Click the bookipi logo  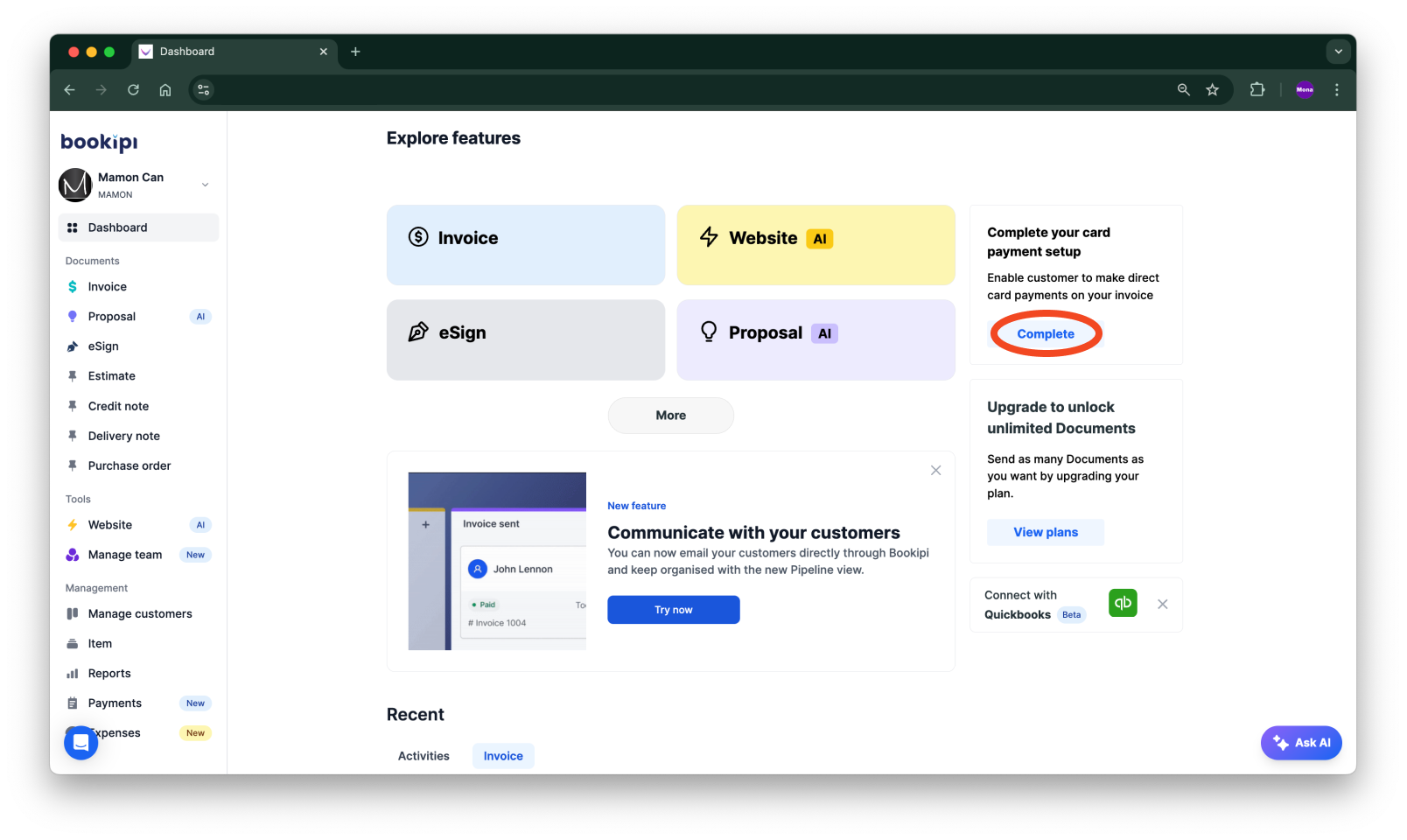(98, 142)
